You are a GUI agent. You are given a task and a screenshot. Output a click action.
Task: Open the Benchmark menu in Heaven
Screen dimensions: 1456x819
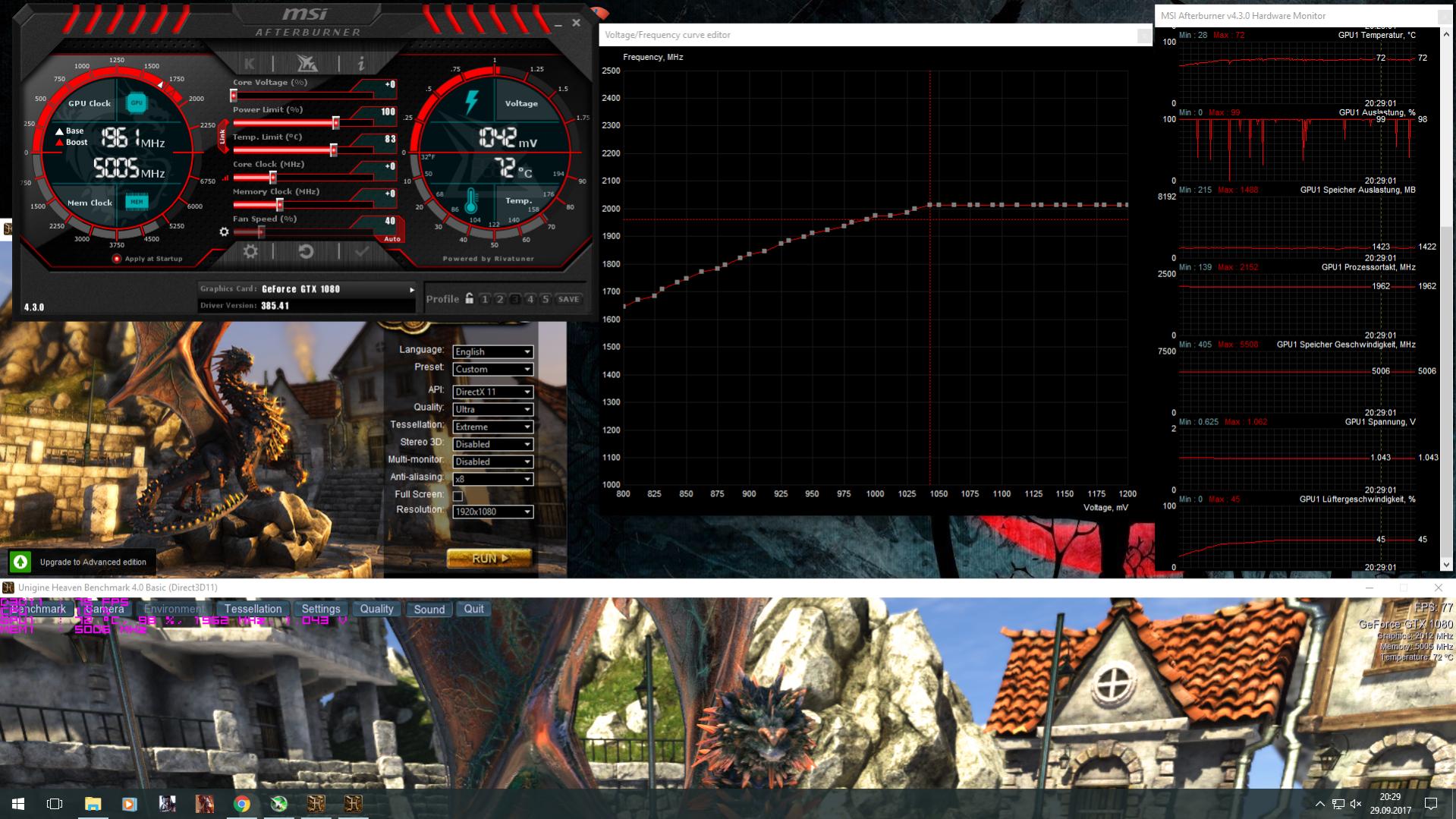point(38,609)
